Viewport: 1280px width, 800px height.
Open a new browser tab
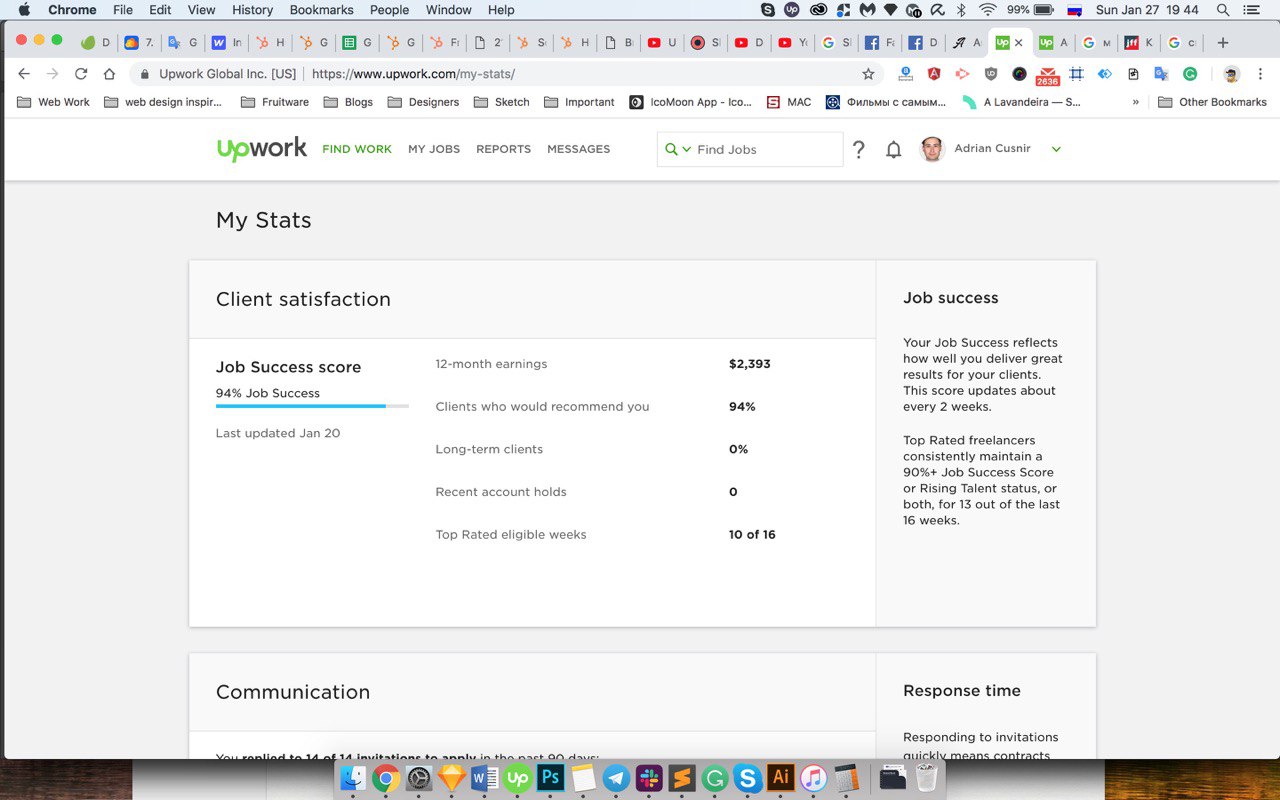coord(1222,43)
